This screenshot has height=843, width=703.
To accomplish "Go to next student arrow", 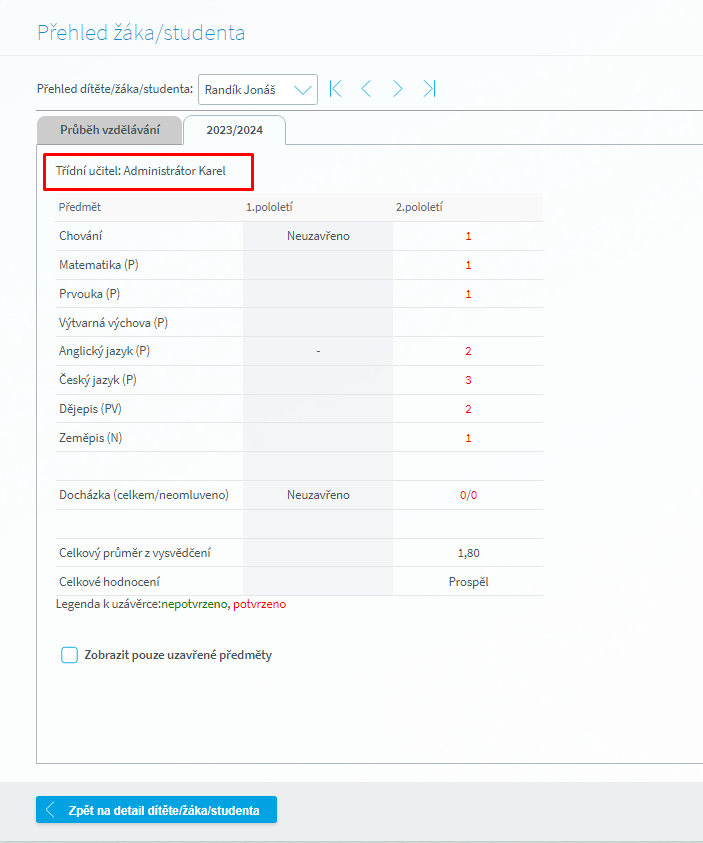I will pyautogui.click(x=397, y=89).
